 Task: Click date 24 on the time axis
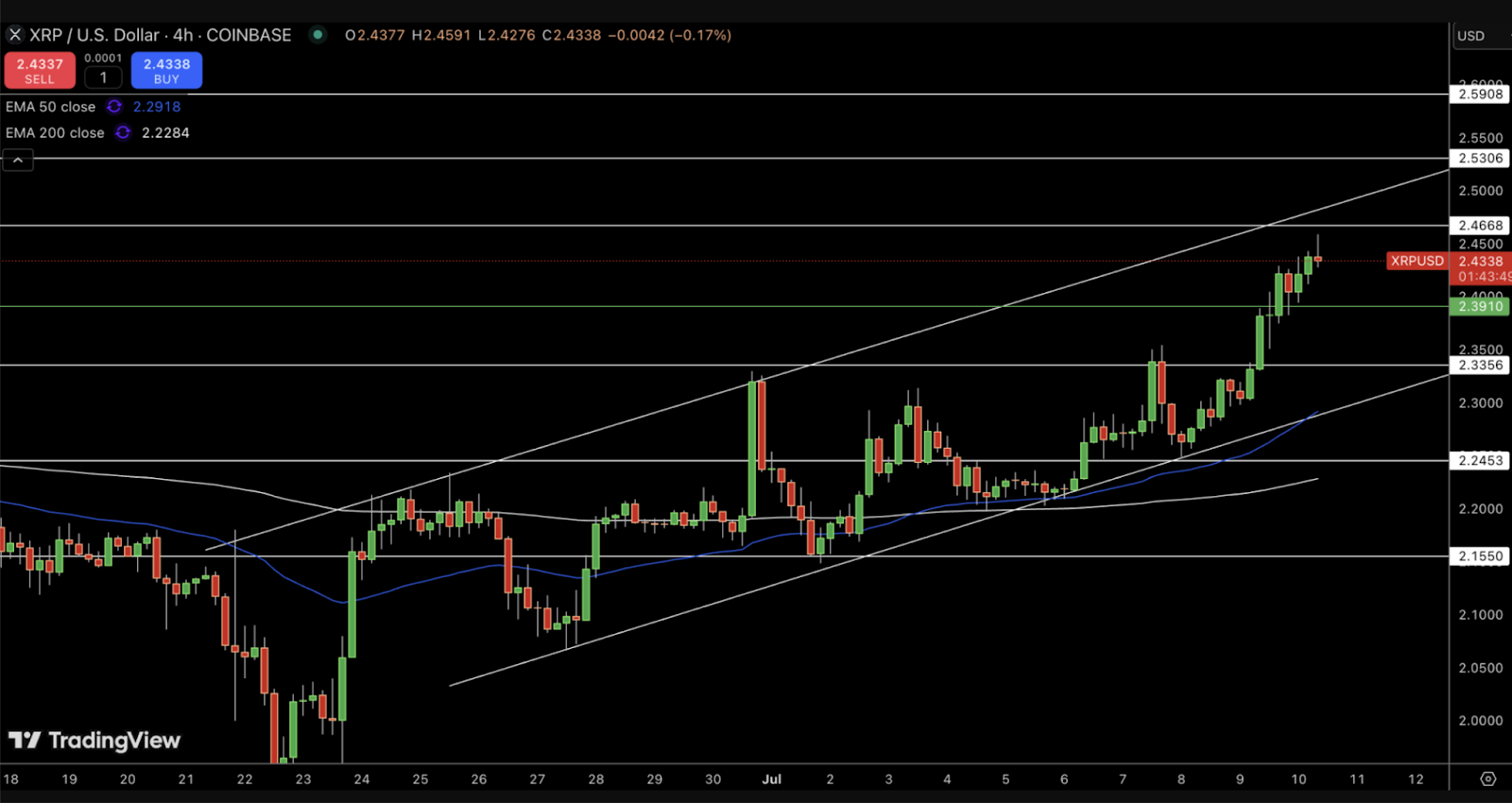point(362,779)
